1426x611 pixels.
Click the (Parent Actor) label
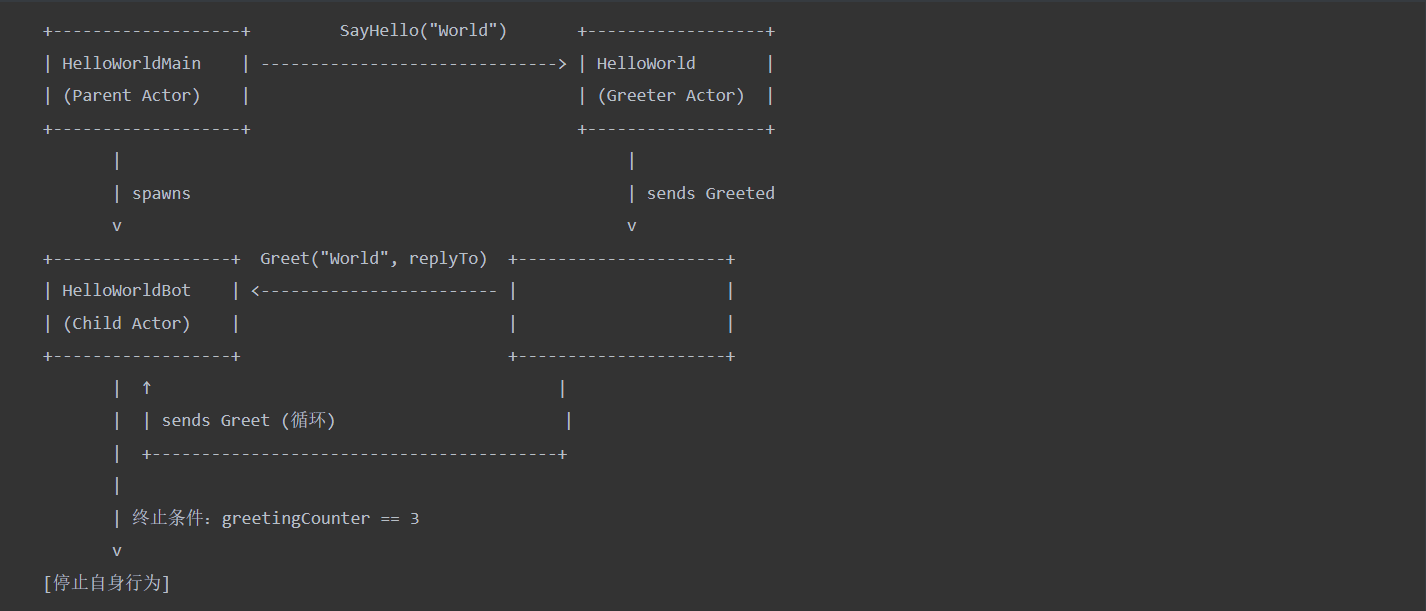coord(131,96)
